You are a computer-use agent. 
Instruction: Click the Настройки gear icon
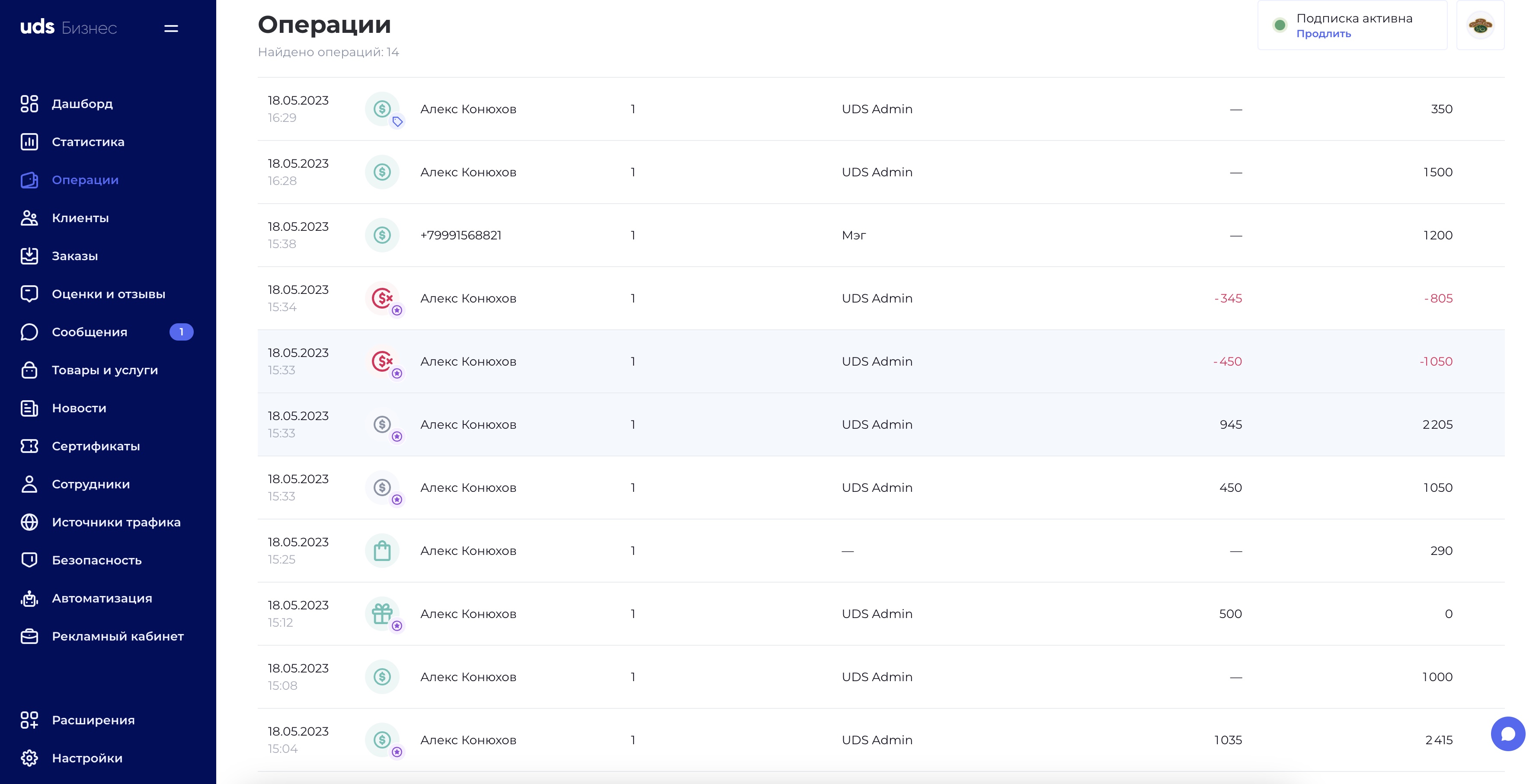(x=29, y=759)
